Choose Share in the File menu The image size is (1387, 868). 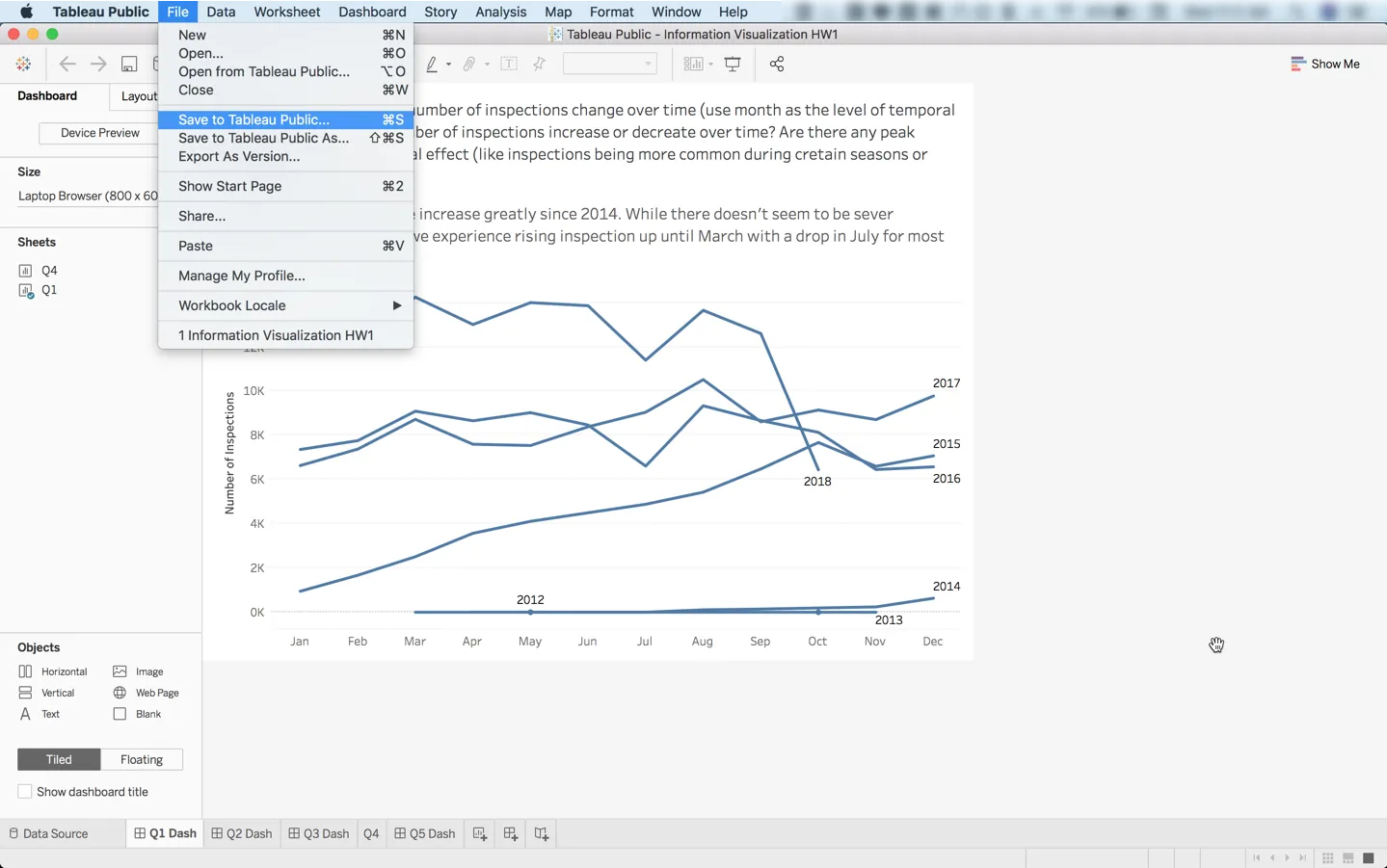[x=285, y=216]
